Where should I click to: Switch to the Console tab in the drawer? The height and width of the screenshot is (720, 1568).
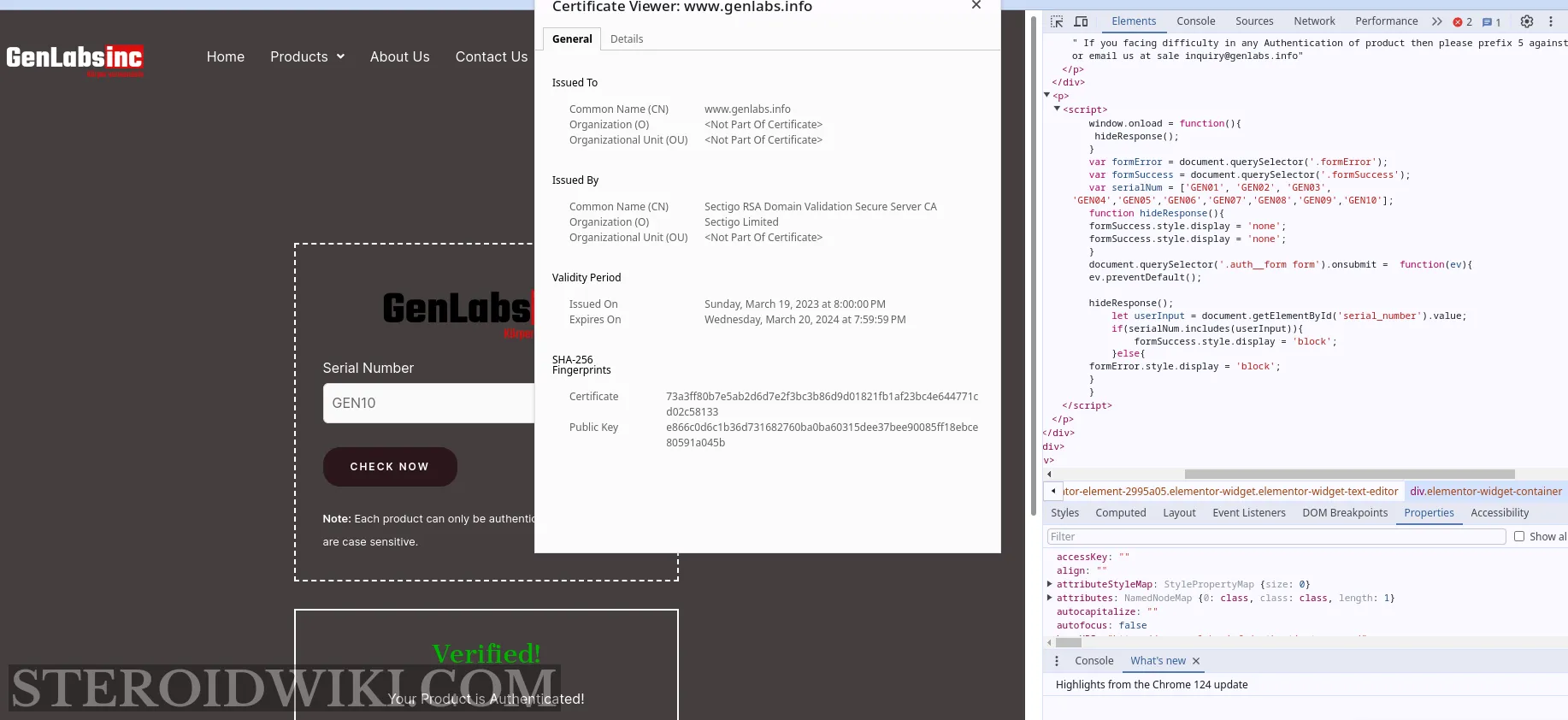click(1093, 661)
